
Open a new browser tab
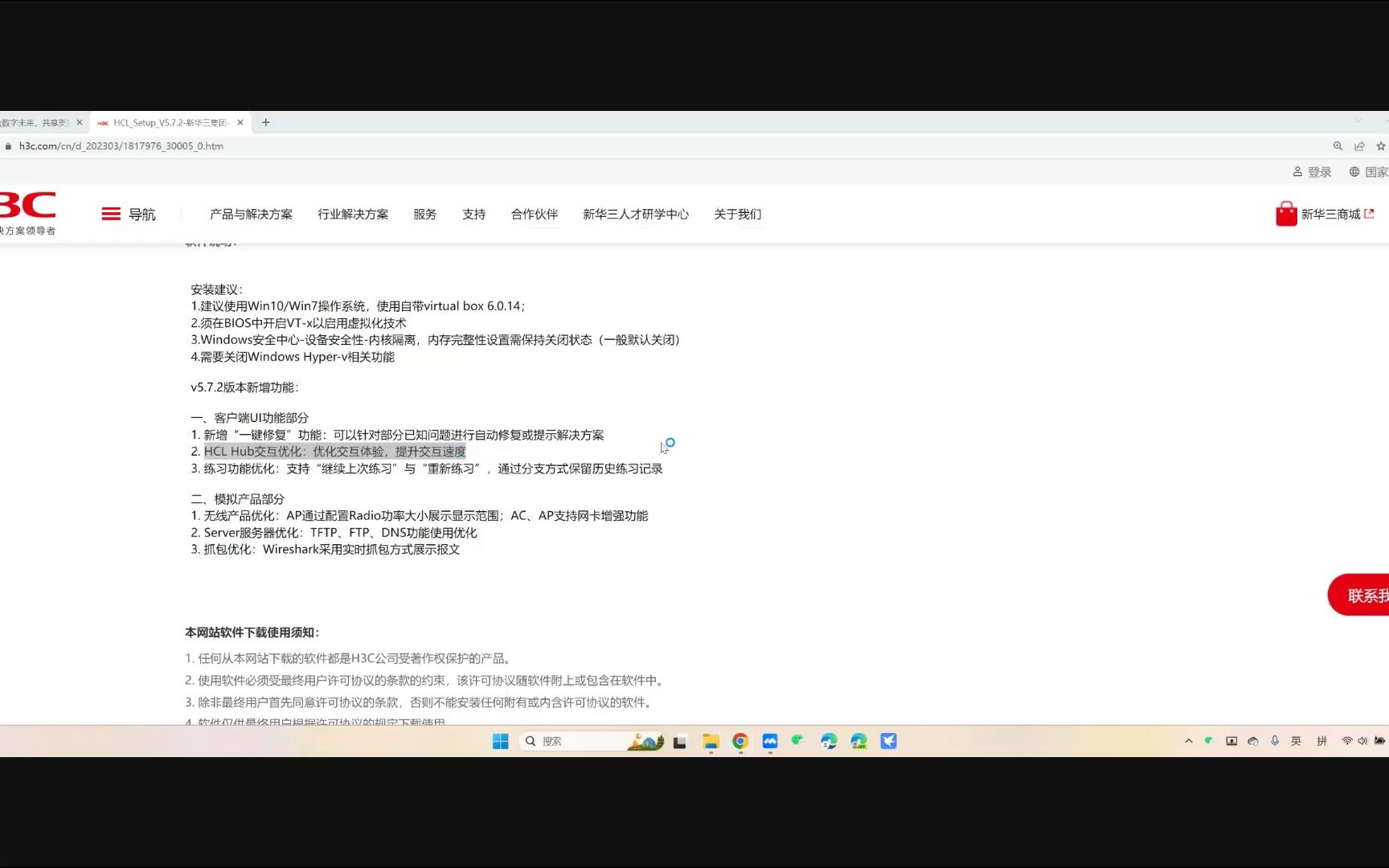coord(266,123)
